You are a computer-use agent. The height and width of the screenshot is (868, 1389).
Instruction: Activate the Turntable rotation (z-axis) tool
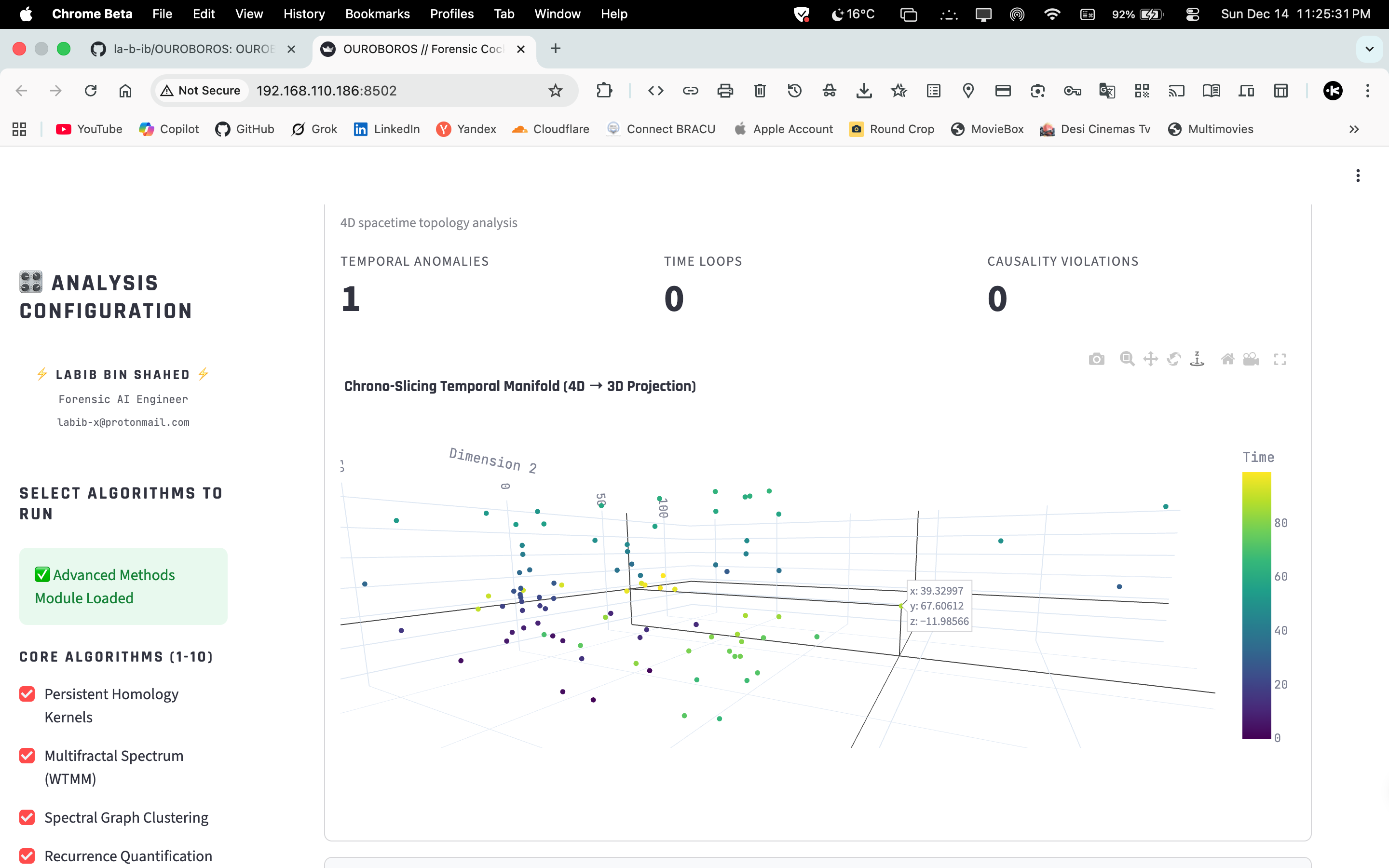tap(1198, 359)
